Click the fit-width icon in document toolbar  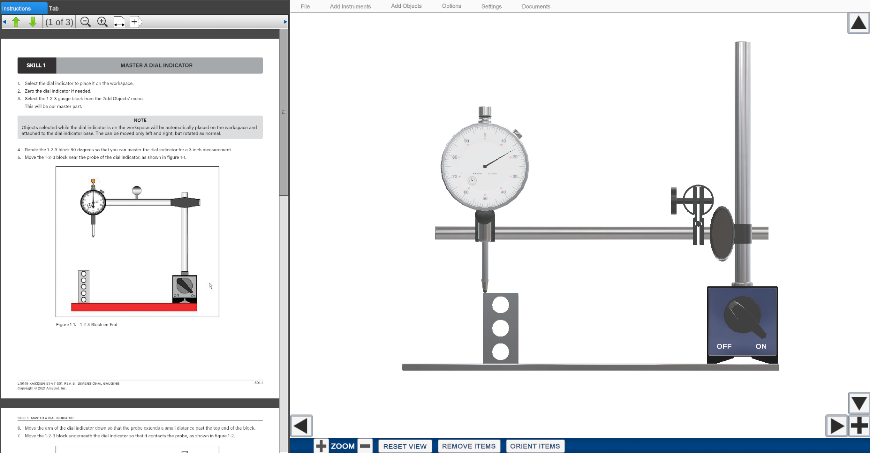pos(119,21)
